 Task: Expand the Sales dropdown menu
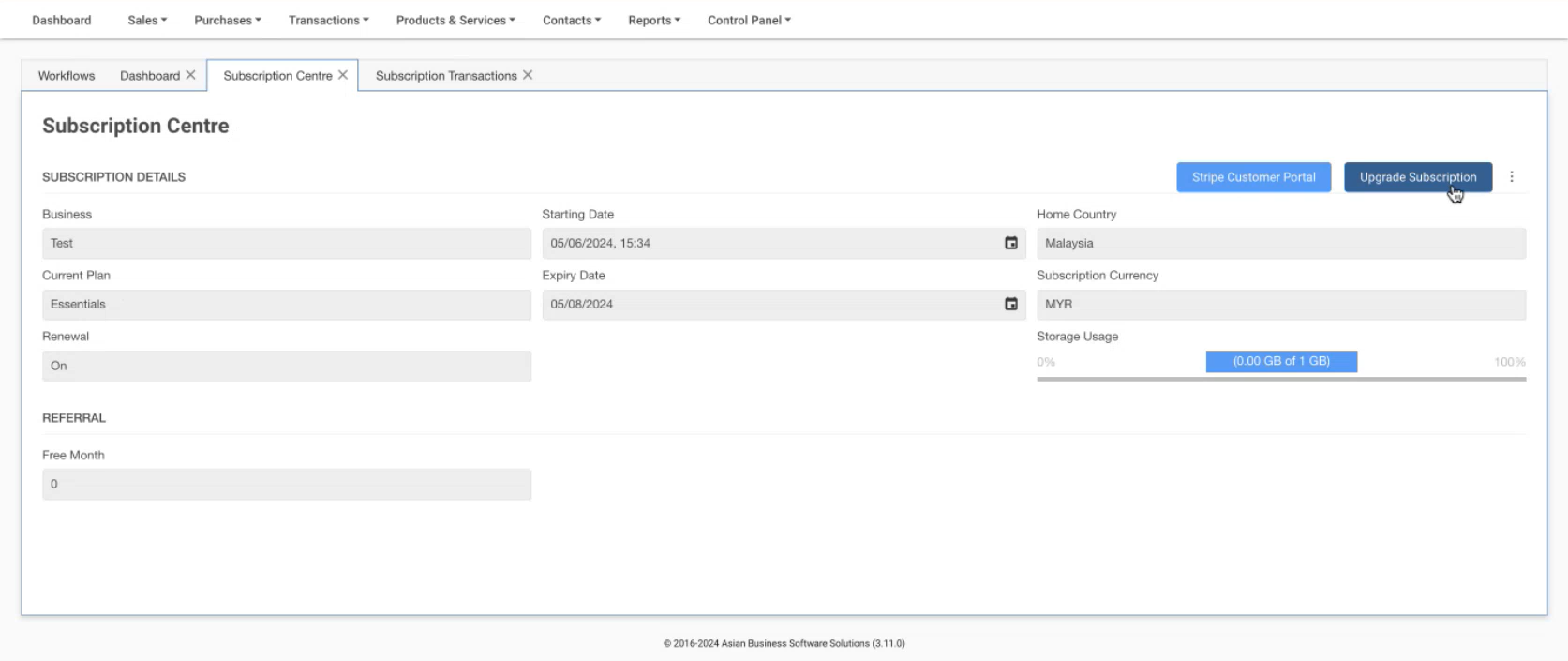[147, 20]
